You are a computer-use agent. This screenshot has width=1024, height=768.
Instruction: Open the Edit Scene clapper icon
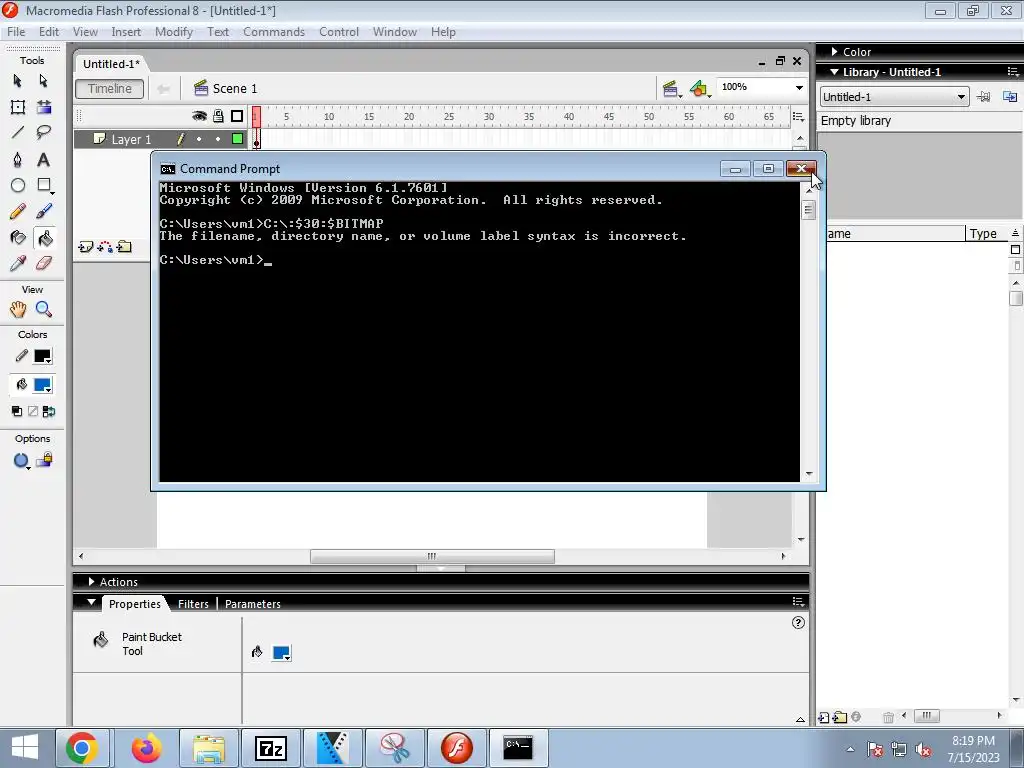pyautogui.click(x=671, y=89)
